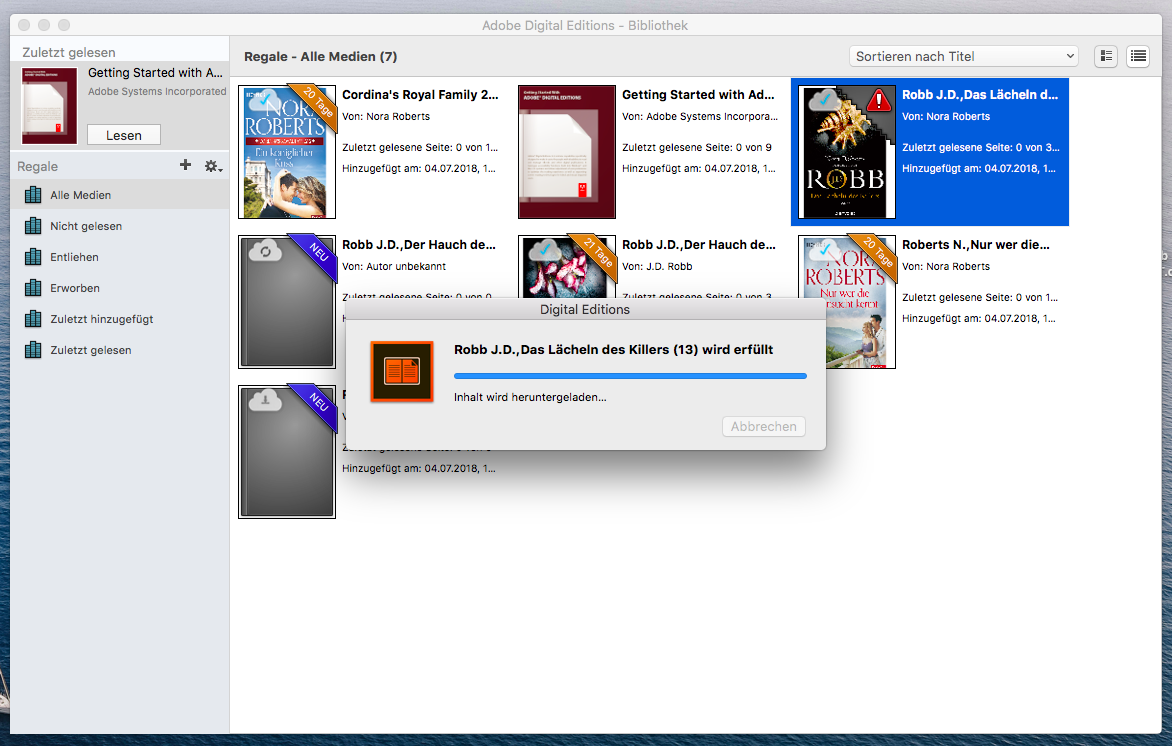Click 'Von: Adobe Systems Incorpora...' author text
1172x746 pixels.
700,117
